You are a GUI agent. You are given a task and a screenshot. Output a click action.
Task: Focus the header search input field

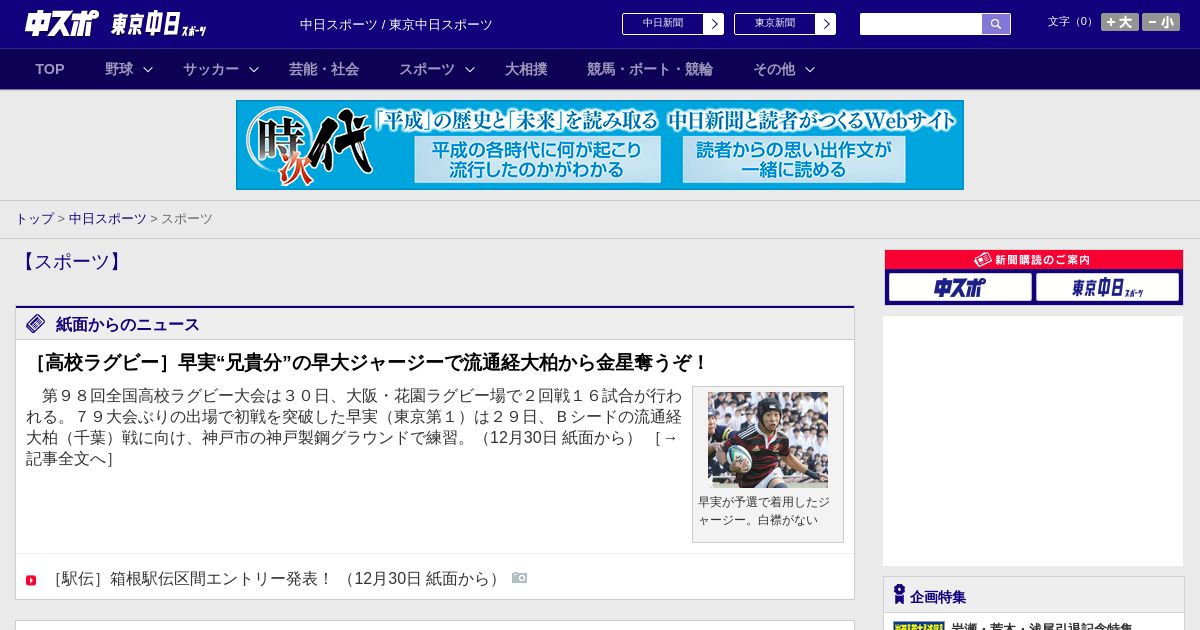(921, 24)
